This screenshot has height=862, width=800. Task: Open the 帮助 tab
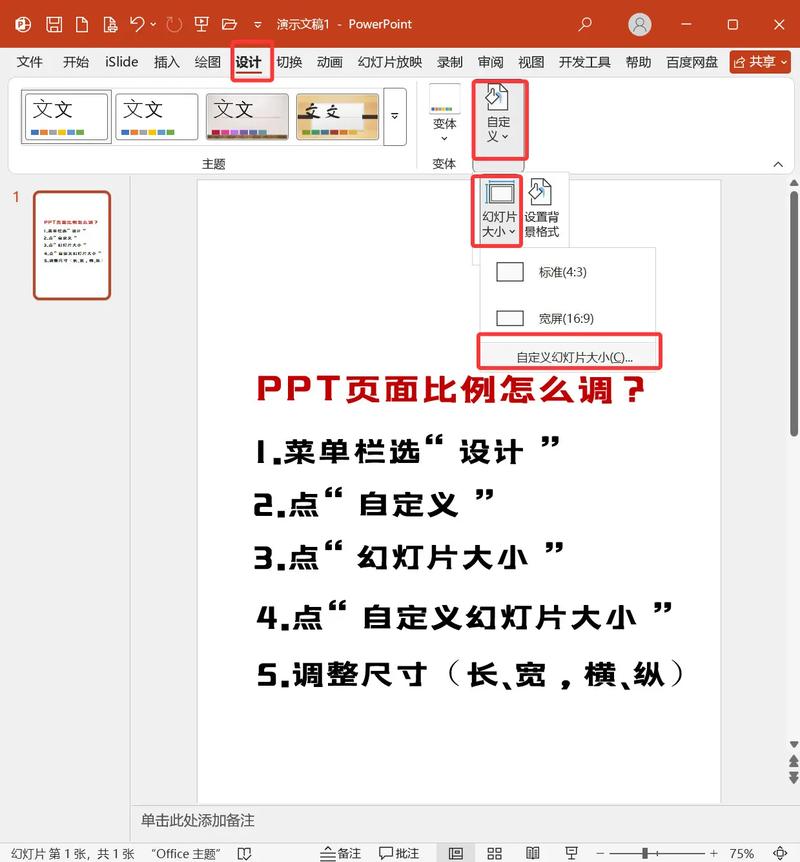pyautogui.click(x=638, y=62)
